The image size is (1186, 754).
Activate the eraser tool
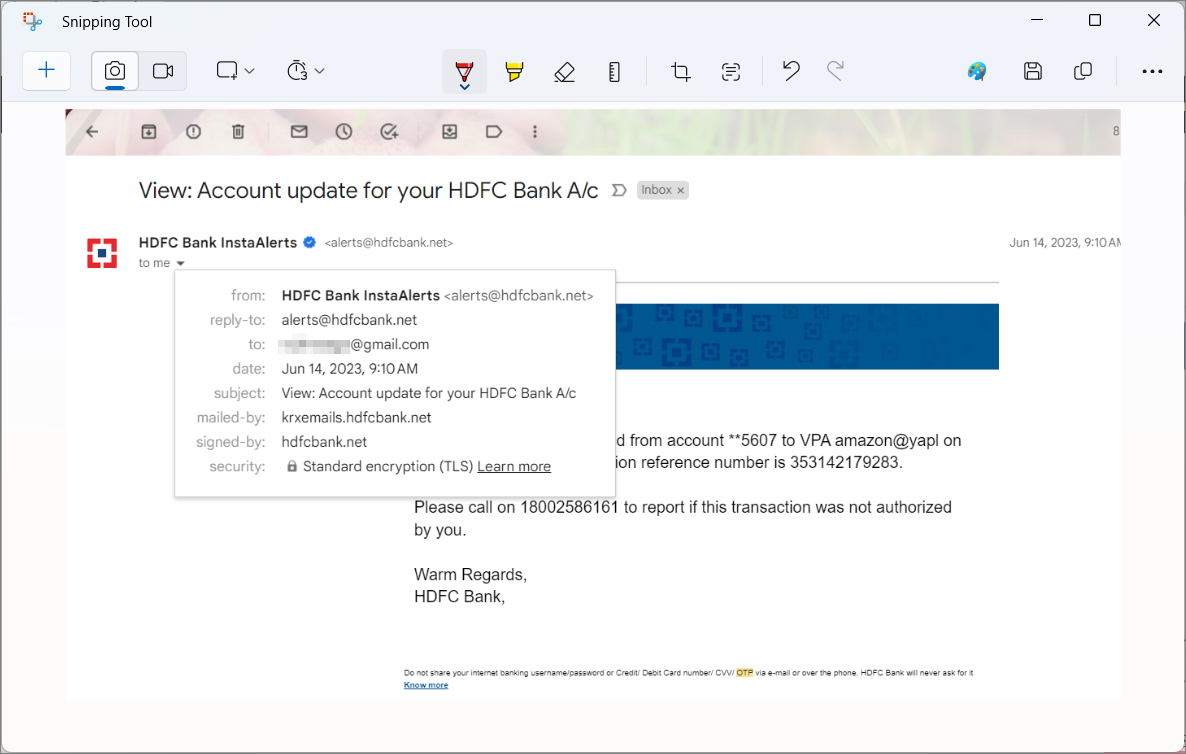point(564,71)
